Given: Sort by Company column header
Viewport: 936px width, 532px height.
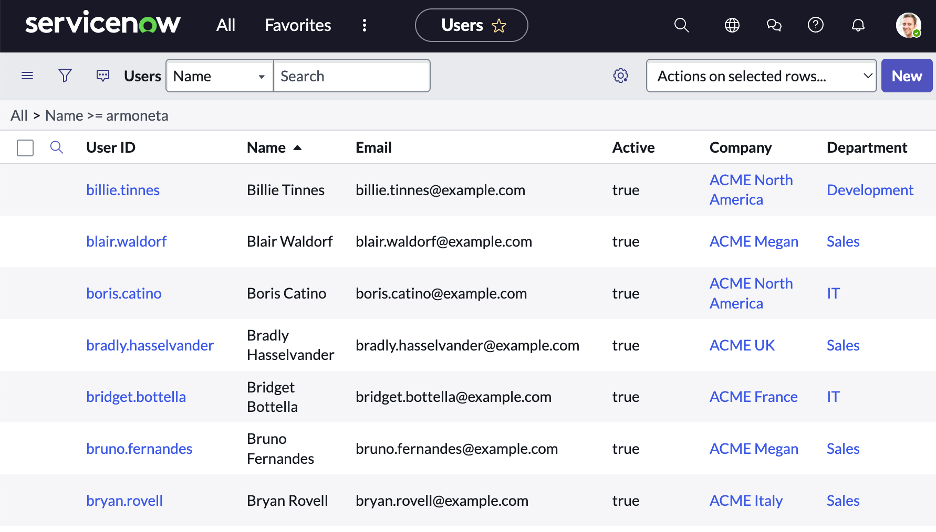Looking at the screenshot, I should [740, 147].
